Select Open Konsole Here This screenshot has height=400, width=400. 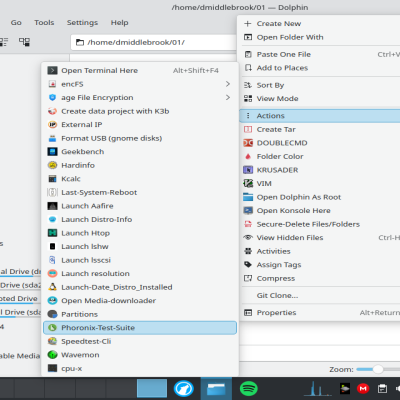(x=320, y=211)
